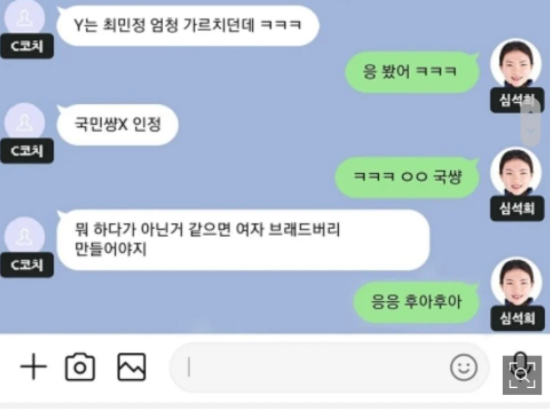Image resolution: width=550 pixels, height=410 pixels.
Task: Open the plus attachment menu
Action: [33, 367]
